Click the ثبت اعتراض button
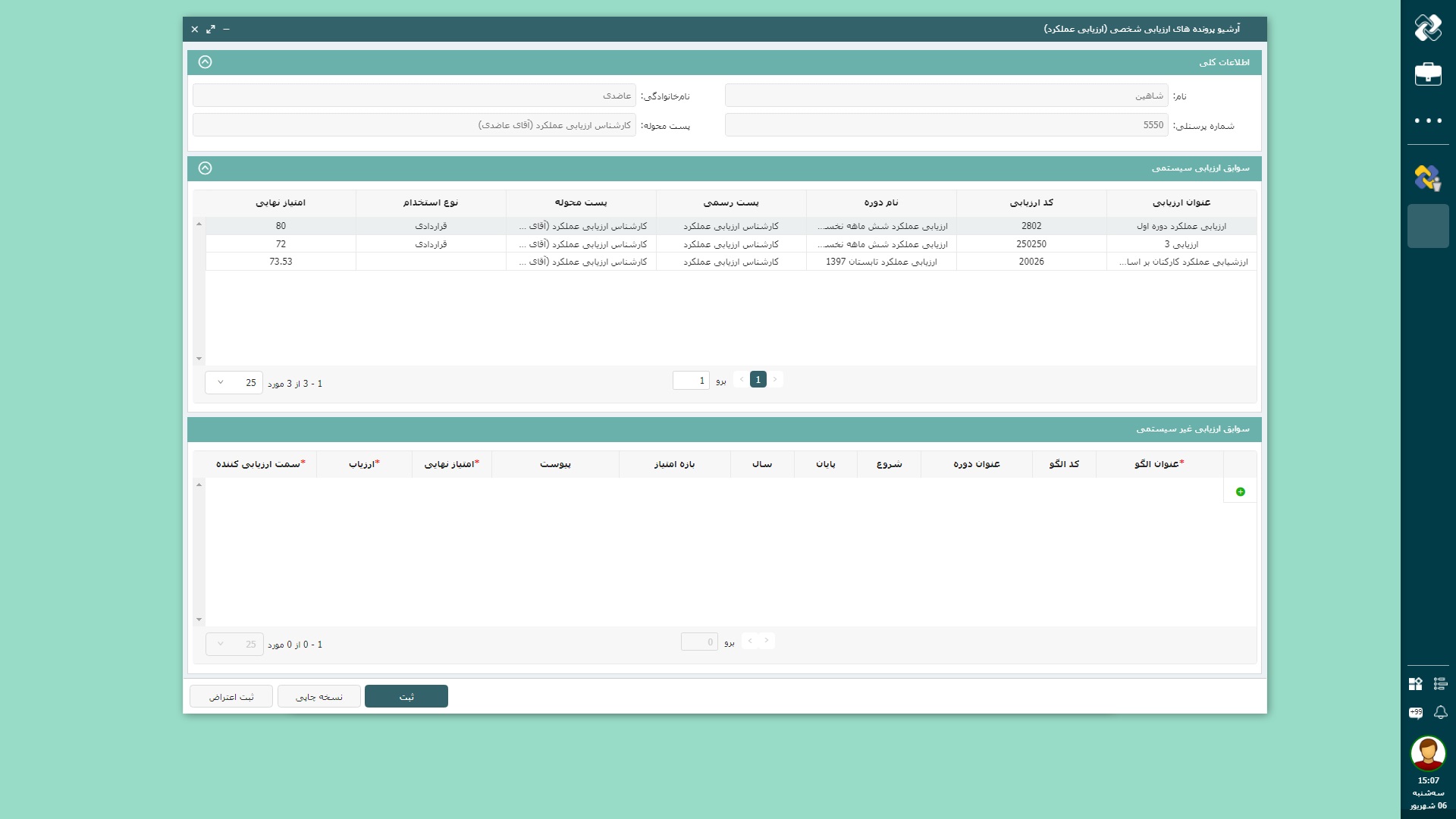 point(231,696)
